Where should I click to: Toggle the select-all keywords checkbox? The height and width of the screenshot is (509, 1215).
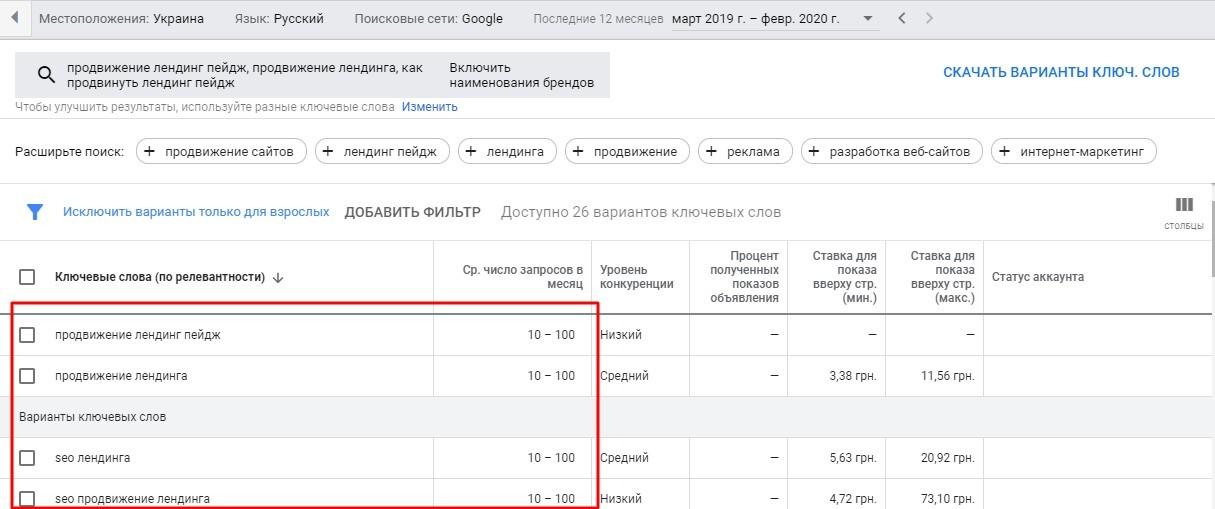pos(27,277)
